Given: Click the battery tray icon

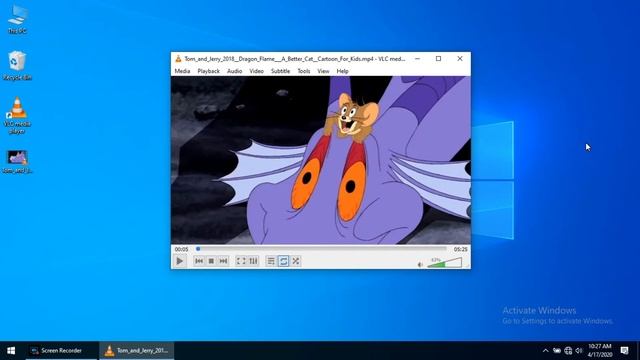Looking at the screenshot, I should tap(557, 351).
